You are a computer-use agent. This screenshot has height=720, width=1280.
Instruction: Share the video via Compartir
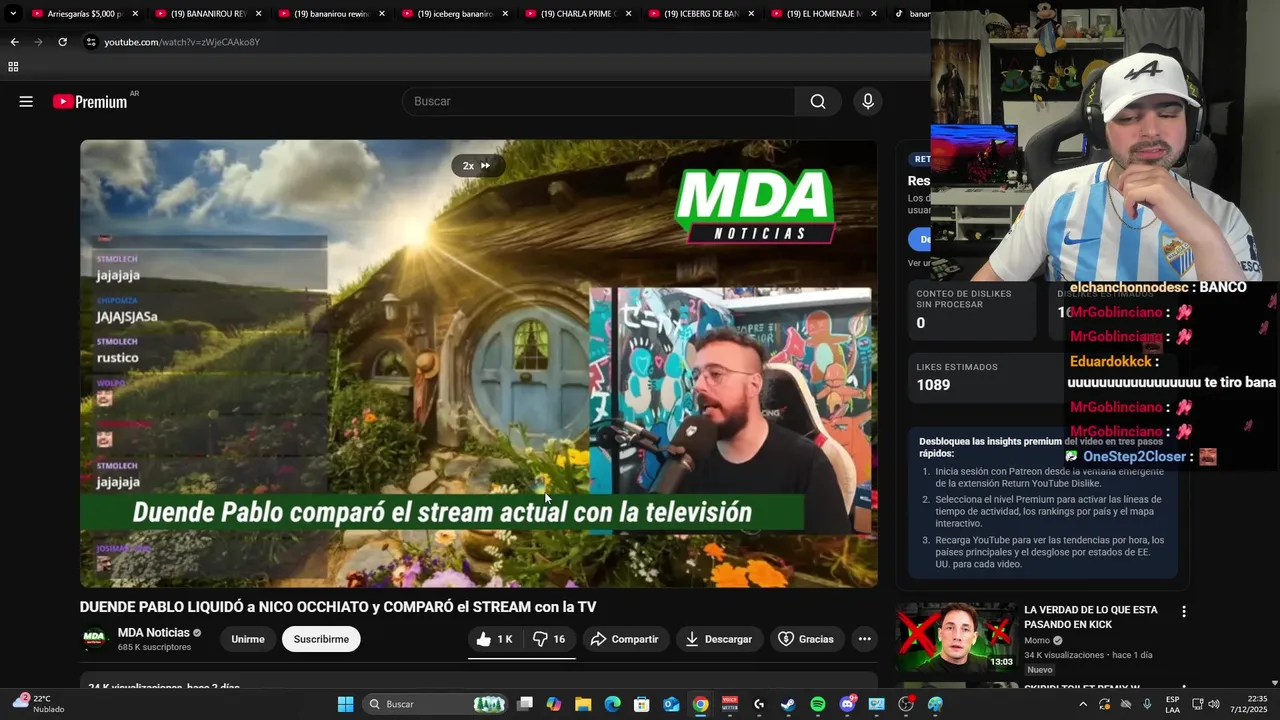pyautogui.click(x=625, y=639)
